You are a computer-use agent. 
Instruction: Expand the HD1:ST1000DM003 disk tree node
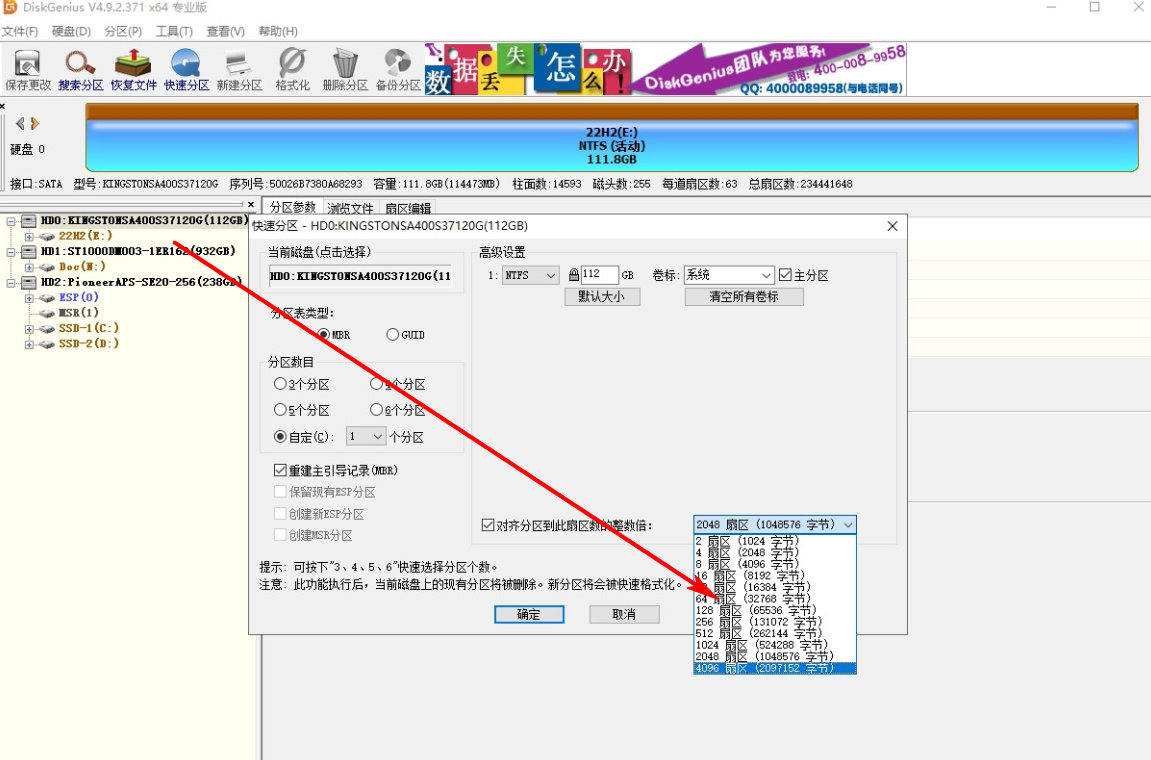tap(12, 252)
